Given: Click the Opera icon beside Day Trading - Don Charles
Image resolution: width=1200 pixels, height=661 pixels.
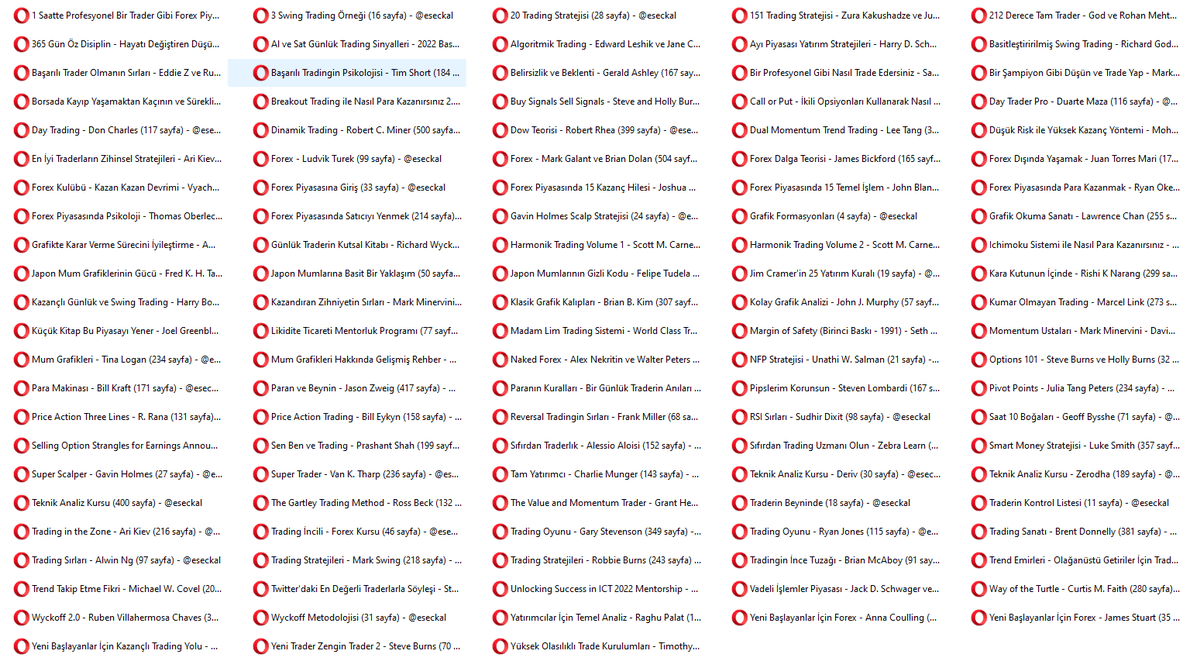Looking at the screenshot, I should point(21,130).
